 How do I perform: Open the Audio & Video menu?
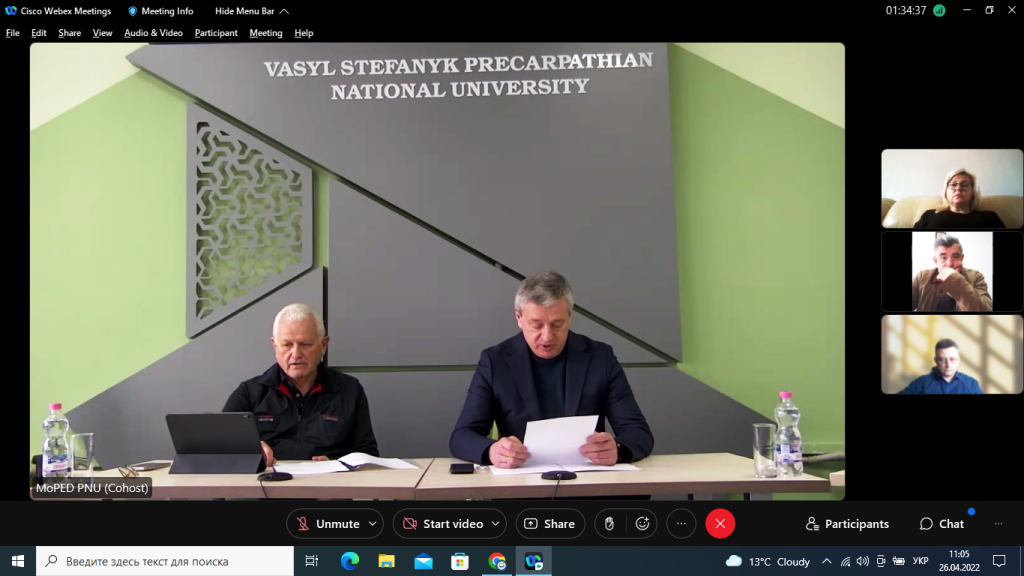coord(153,33)
